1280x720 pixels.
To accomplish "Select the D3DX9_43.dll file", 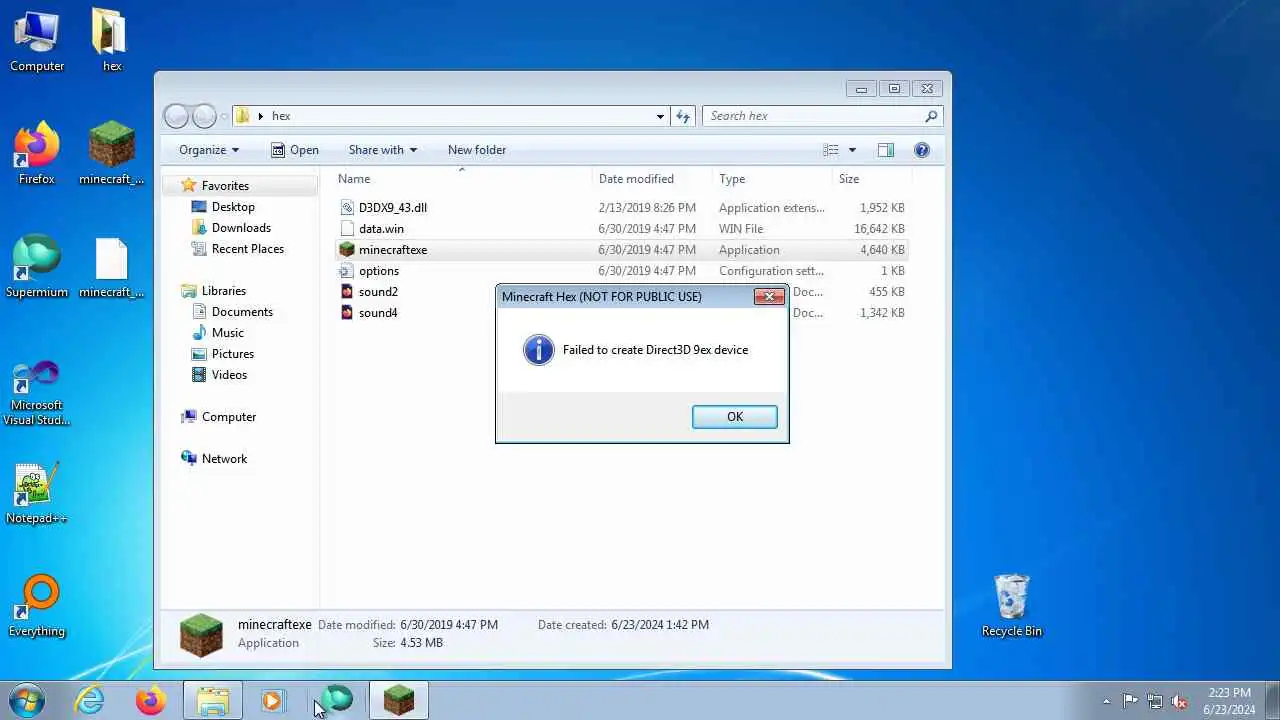I will point(621,208).
